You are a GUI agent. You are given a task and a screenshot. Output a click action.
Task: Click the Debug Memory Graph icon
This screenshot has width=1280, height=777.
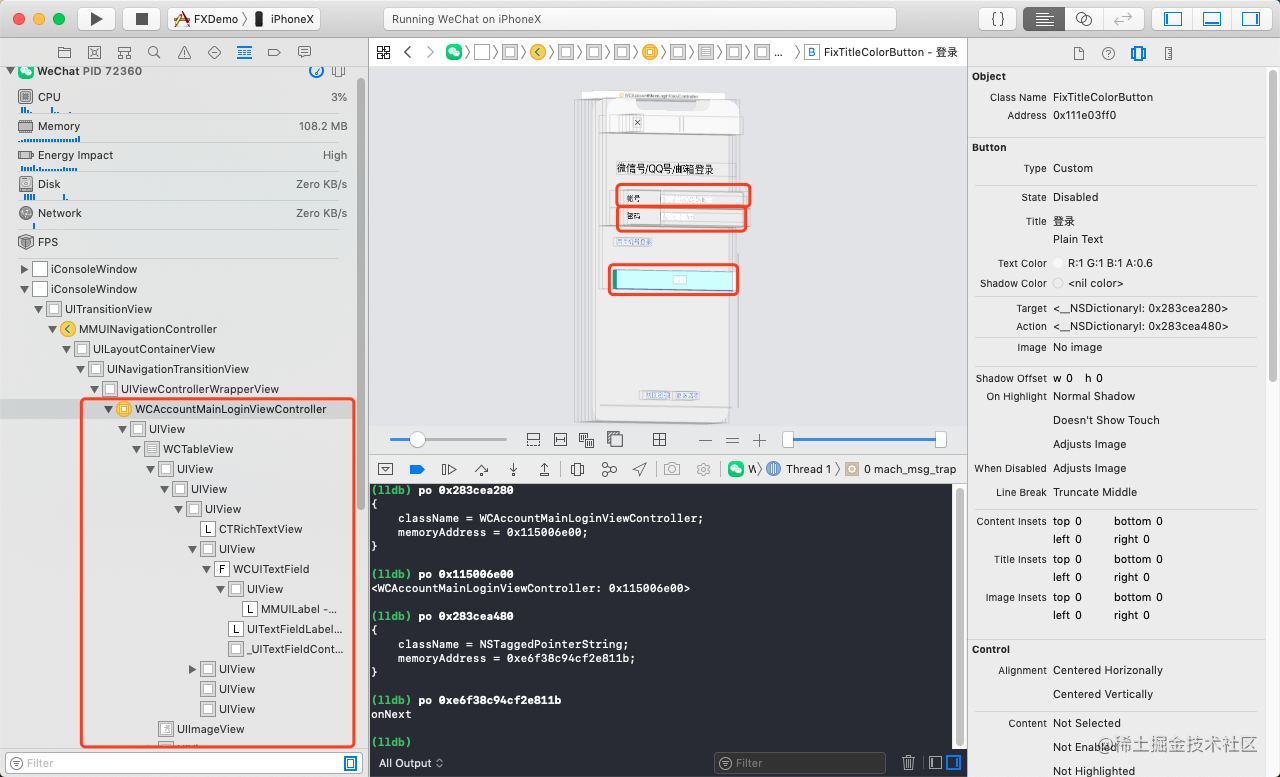pos(609,469)
